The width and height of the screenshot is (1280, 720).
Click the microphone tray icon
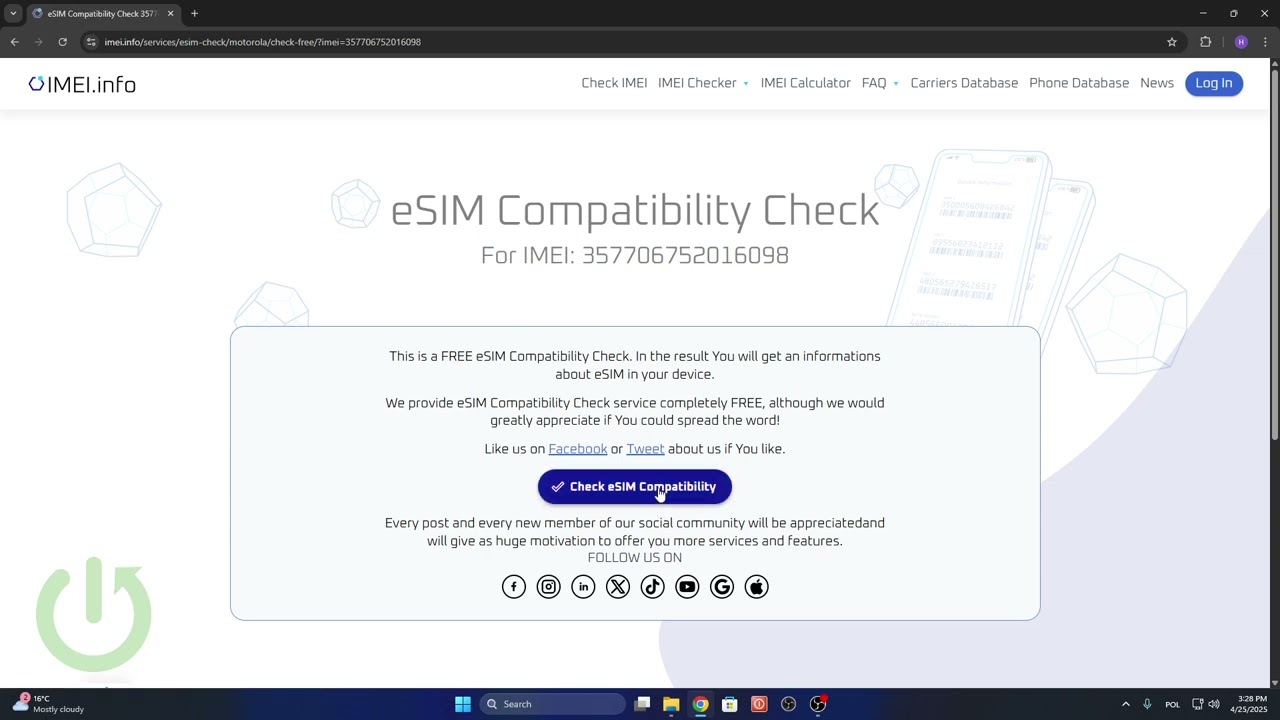click(1147, 704)
